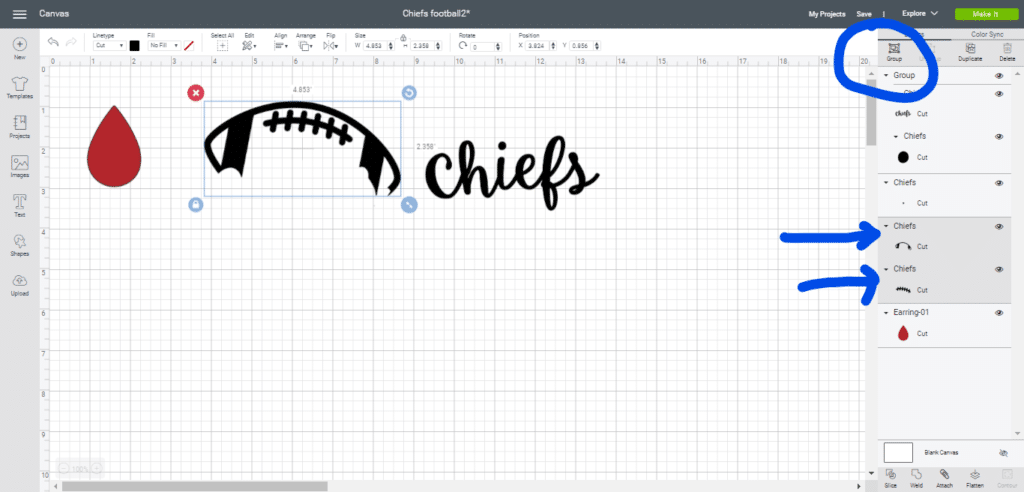Redo the last undone action
Viewport: 1024px width, 492px height.
tap(71, 42)
